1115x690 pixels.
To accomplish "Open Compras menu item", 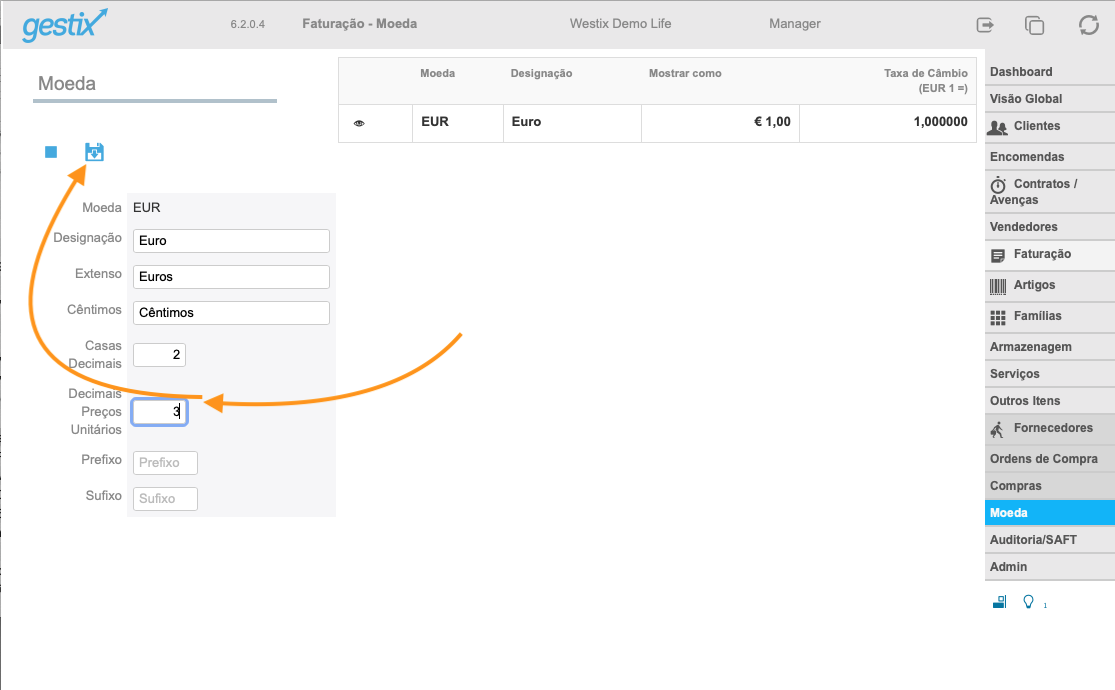I will (x=1050, y=486).
